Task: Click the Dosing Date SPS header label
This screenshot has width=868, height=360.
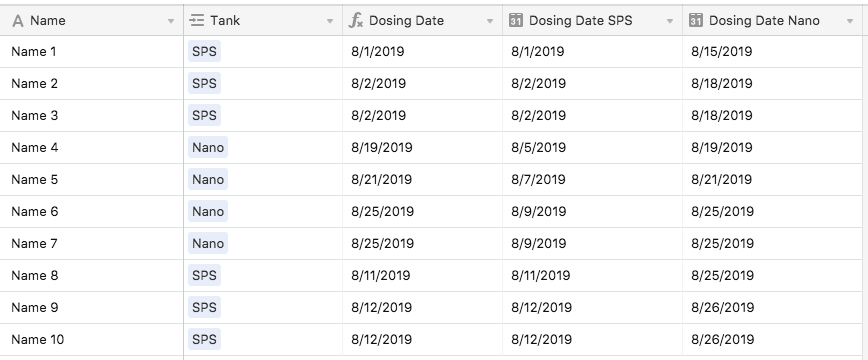Action: [x=581, y=21]
